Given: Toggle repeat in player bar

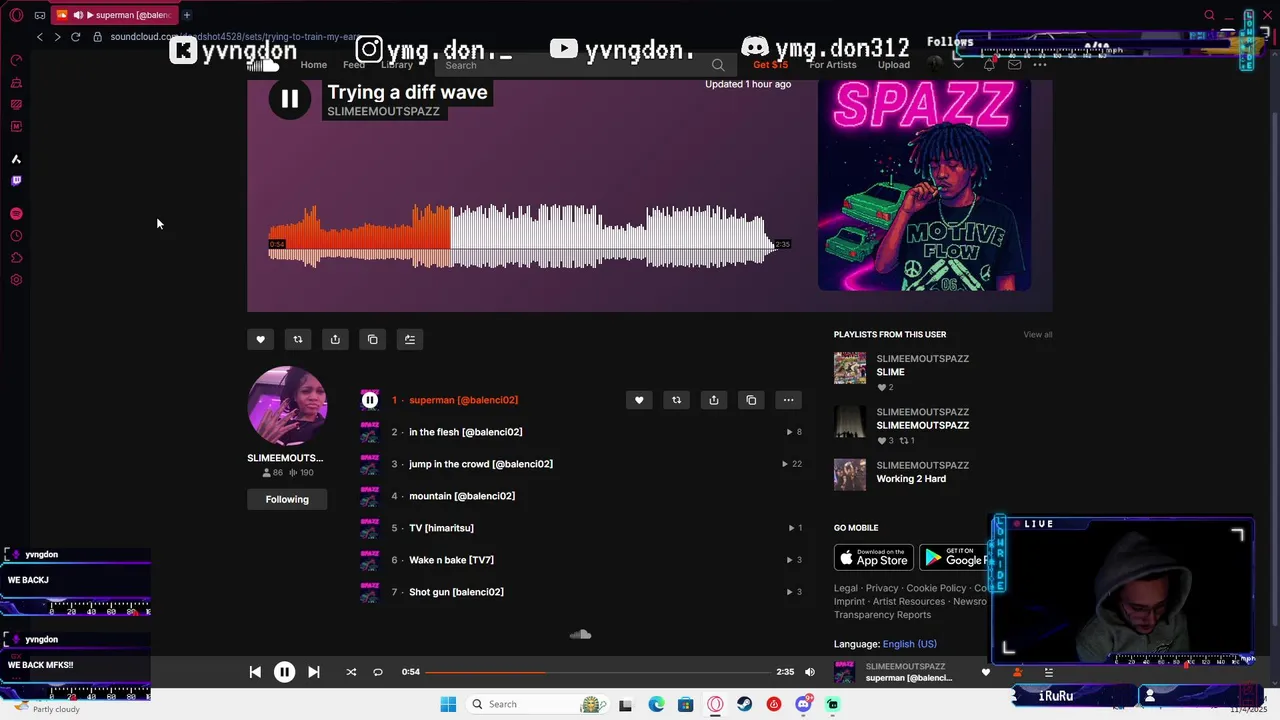Looking at the screenshot, I should 378,672.
